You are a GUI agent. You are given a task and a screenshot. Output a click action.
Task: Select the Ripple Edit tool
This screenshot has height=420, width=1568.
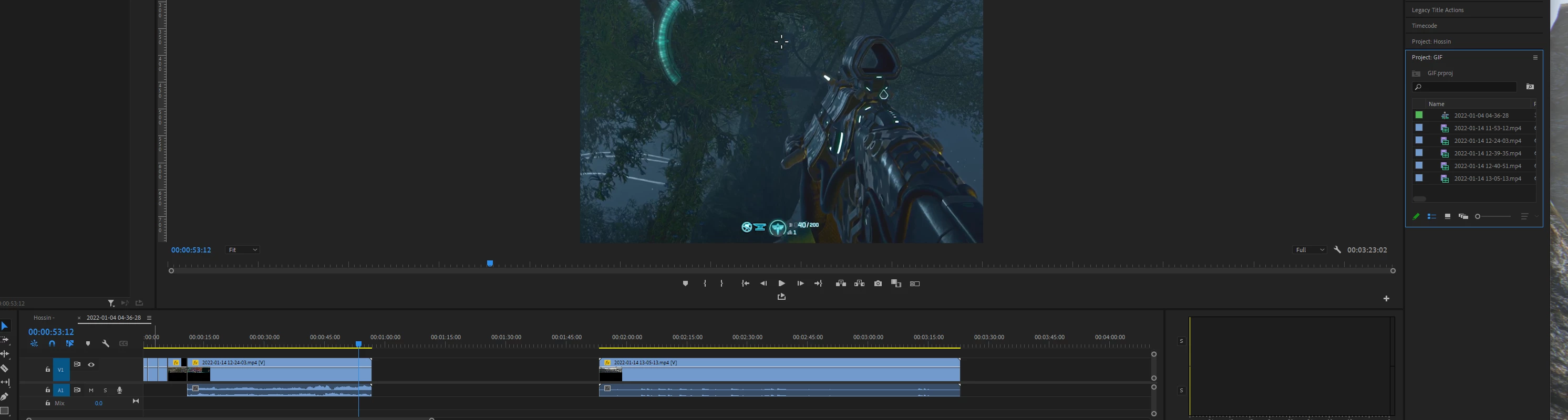[5, 354]
